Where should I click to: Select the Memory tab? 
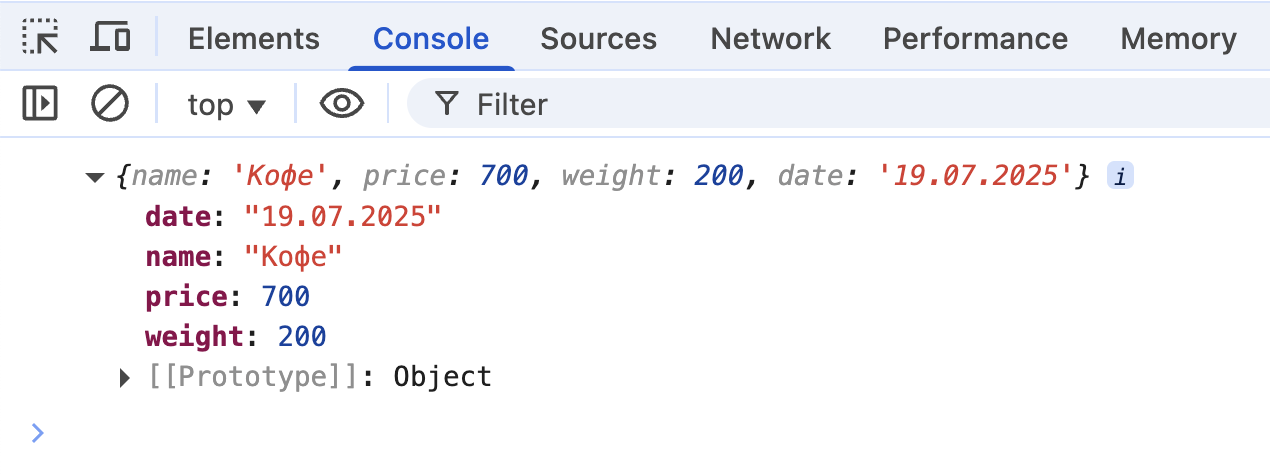(x=1178, y=39)
